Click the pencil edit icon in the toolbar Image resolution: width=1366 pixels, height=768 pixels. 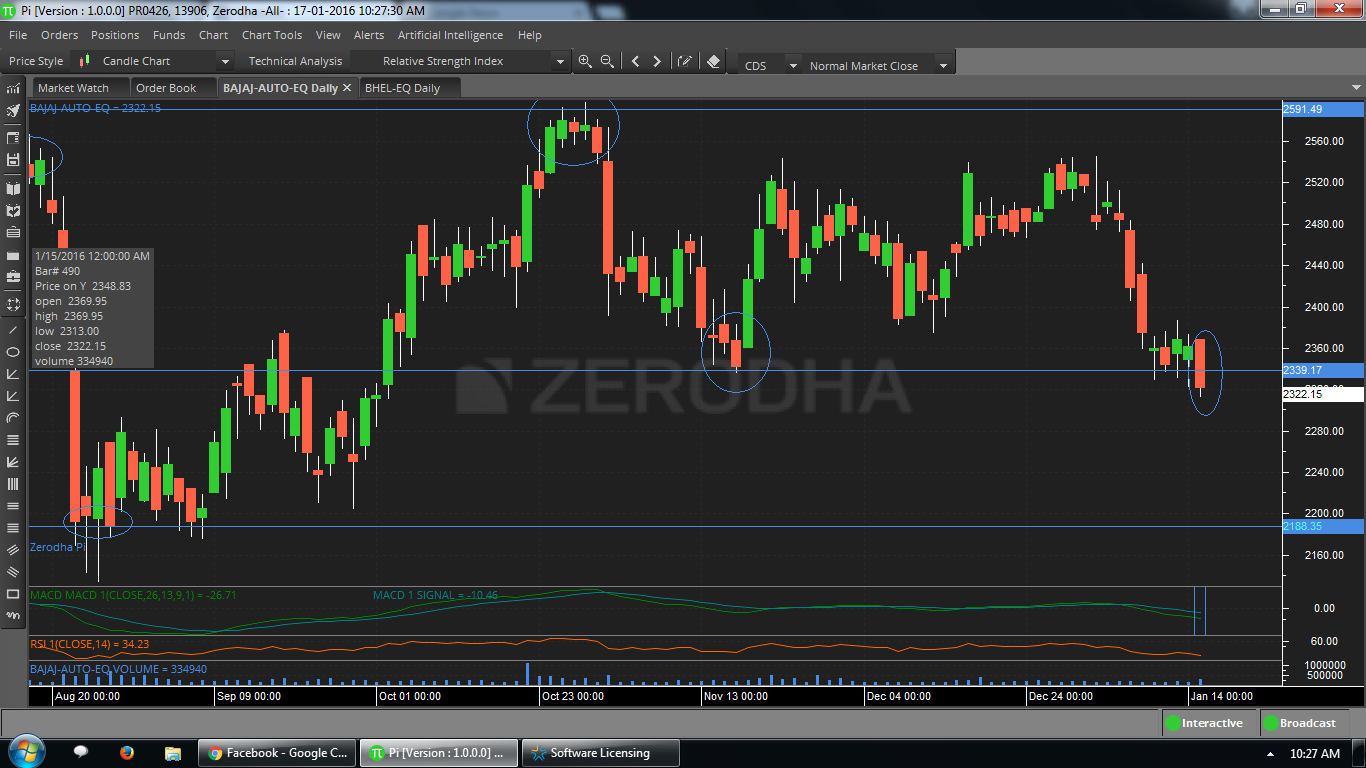[x=685, y=61]
